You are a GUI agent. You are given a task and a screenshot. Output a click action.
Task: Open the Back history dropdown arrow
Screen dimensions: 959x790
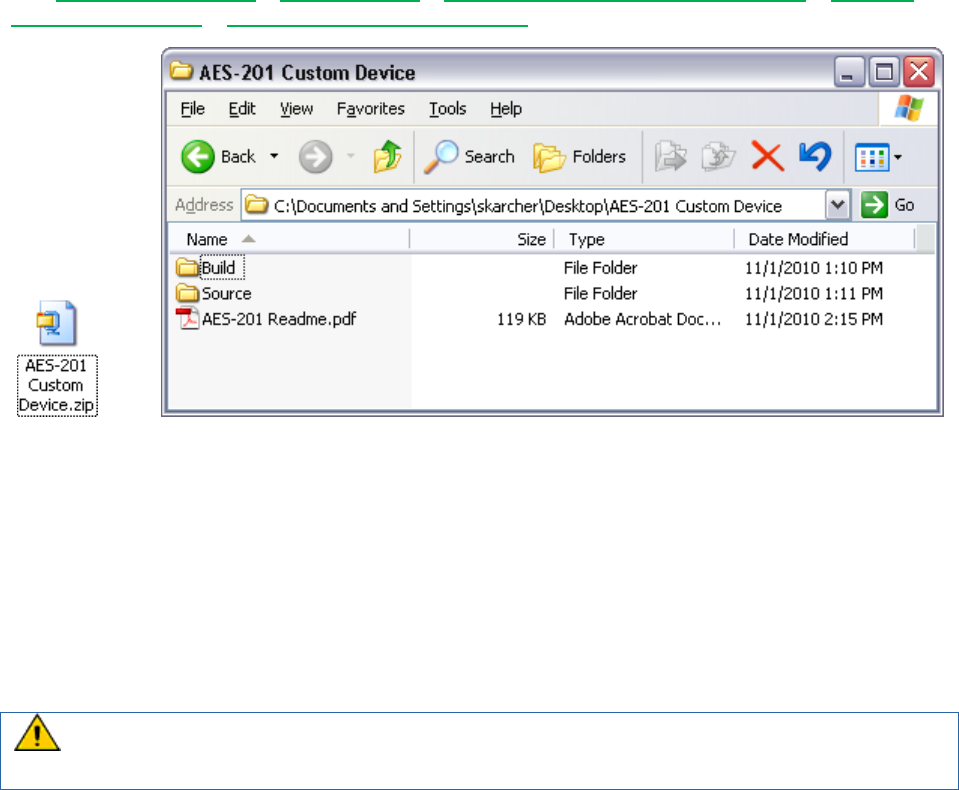pyautogui.click(x=275, y=157)
